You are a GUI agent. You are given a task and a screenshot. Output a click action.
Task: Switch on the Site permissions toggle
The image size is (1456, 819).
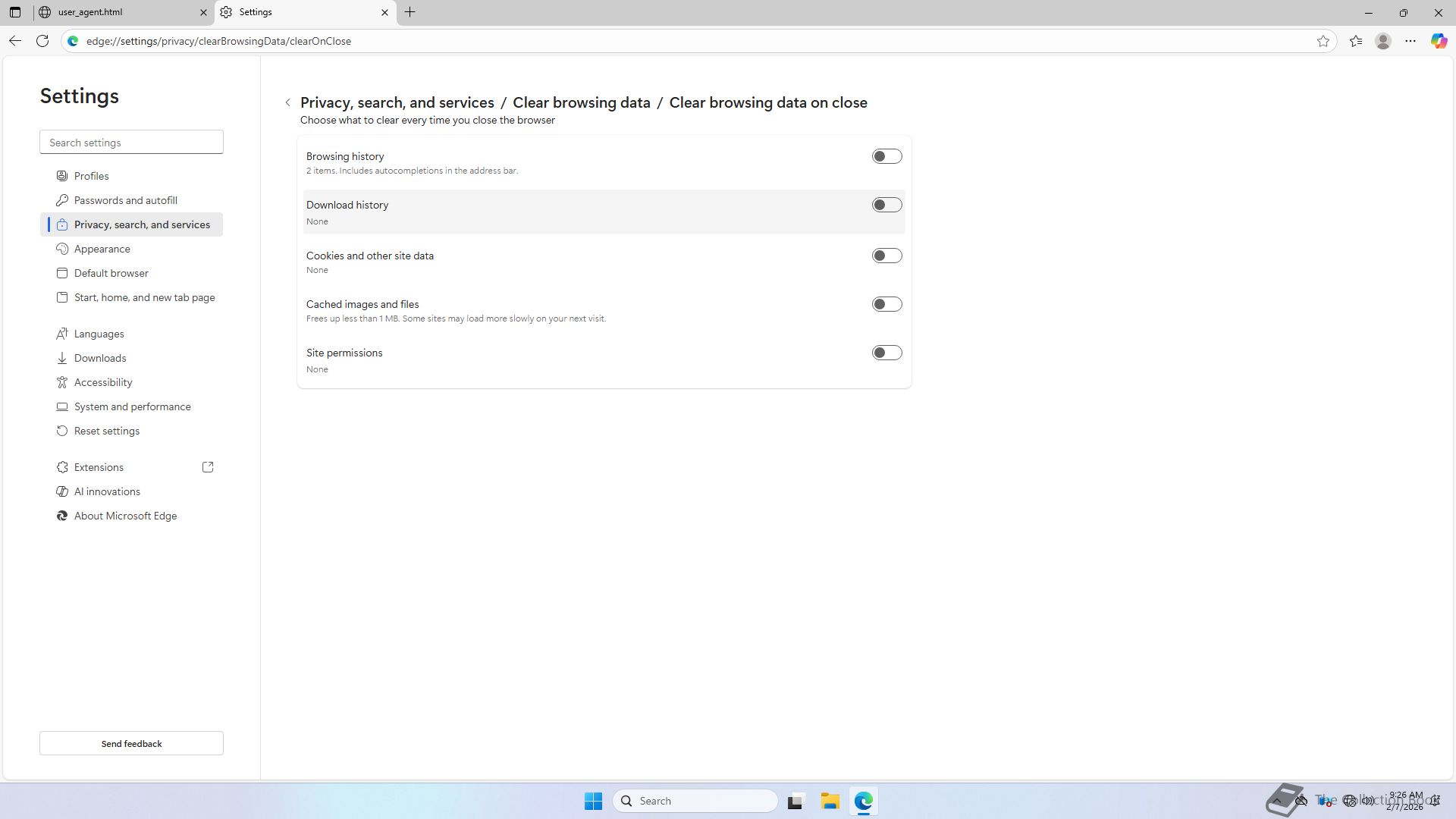click(x=886, y=353)
